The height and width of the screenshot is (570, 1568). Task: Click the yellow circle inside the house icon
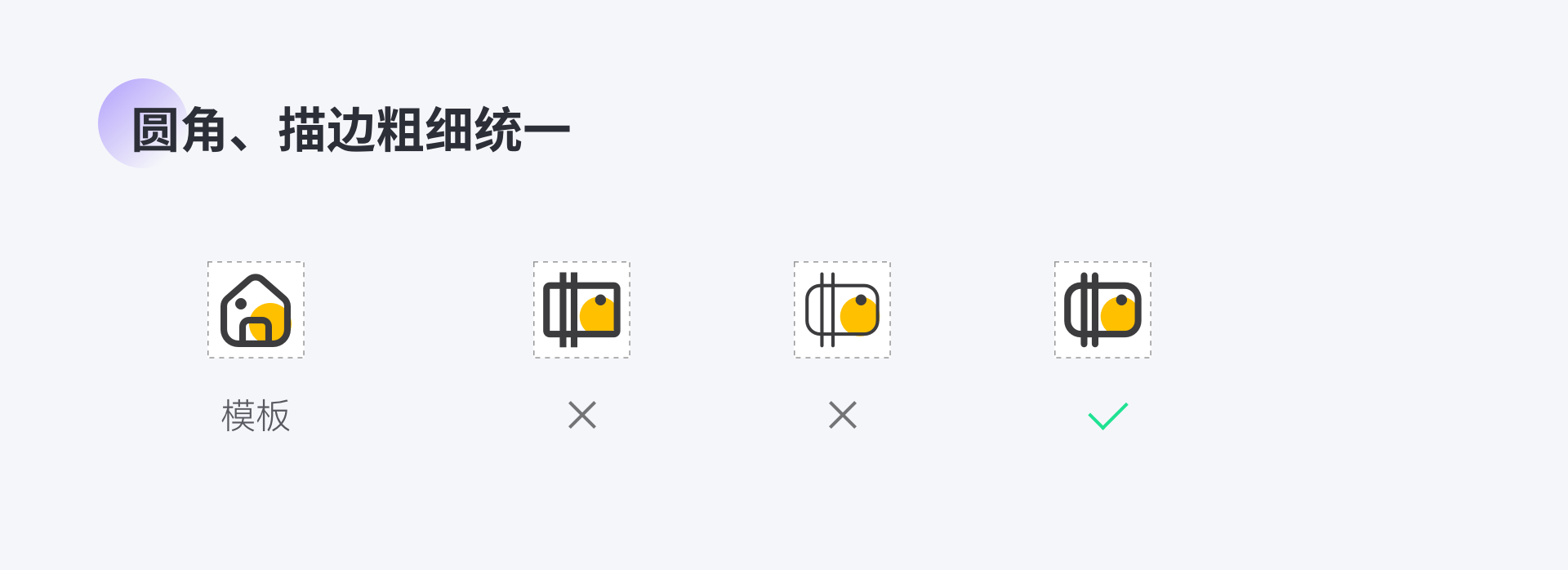269,322
